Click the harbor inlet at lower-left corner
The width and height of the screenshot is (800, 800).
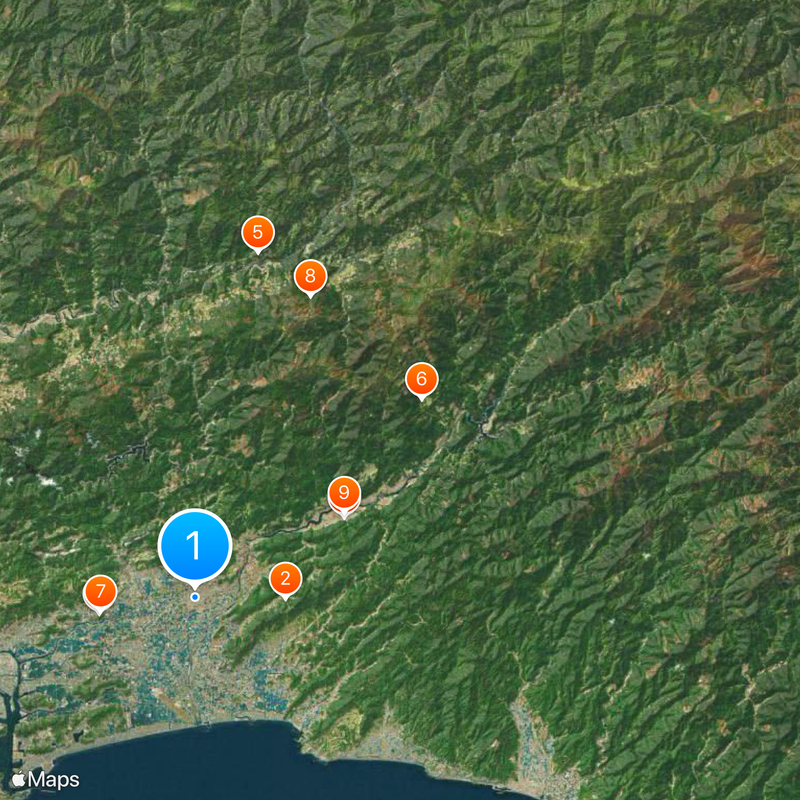tap(11, 704)
